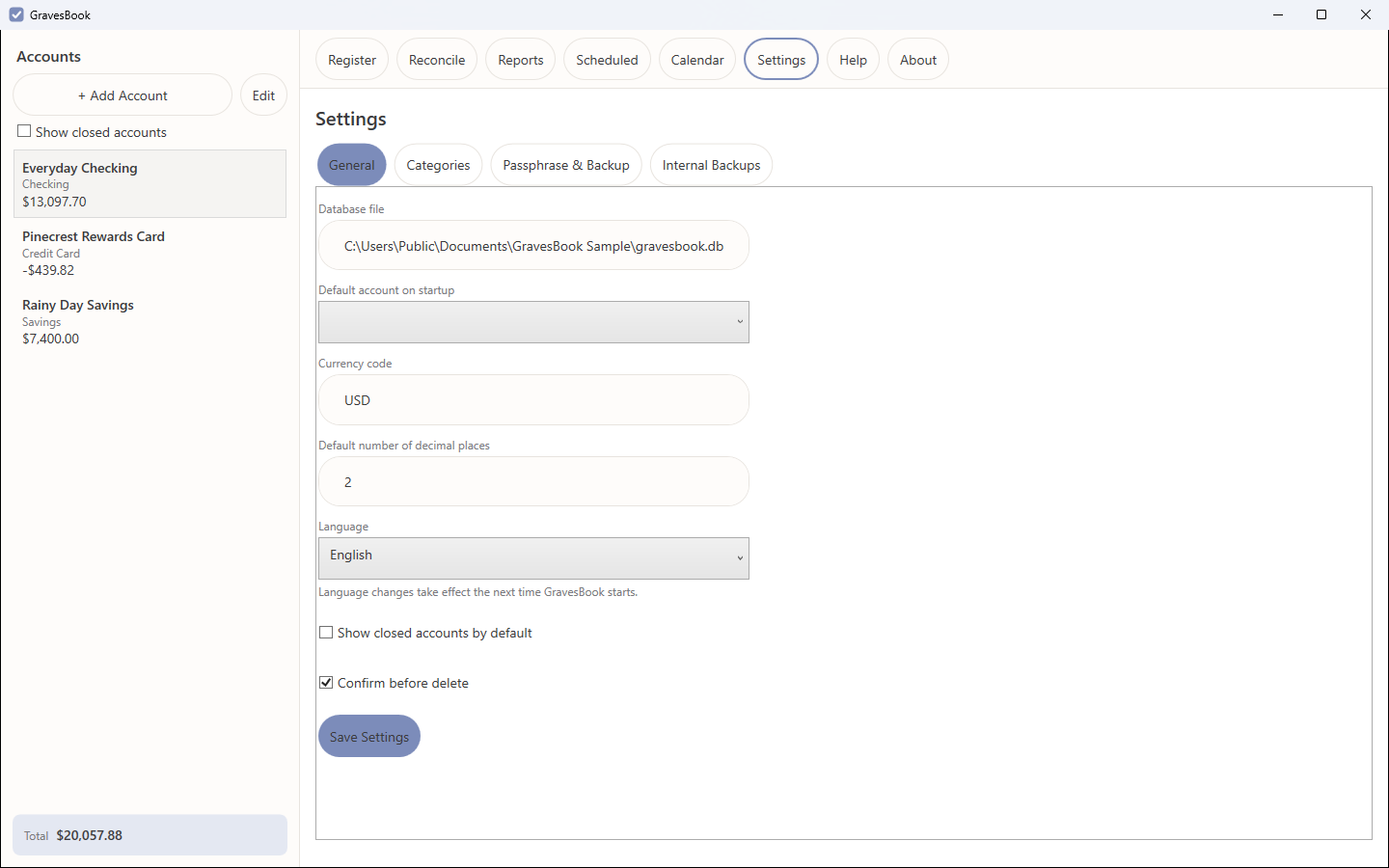Screen dimensions: 1389x868
Task: Select the Pinecrest Rewards Card account
Action: tap(150, 253)
